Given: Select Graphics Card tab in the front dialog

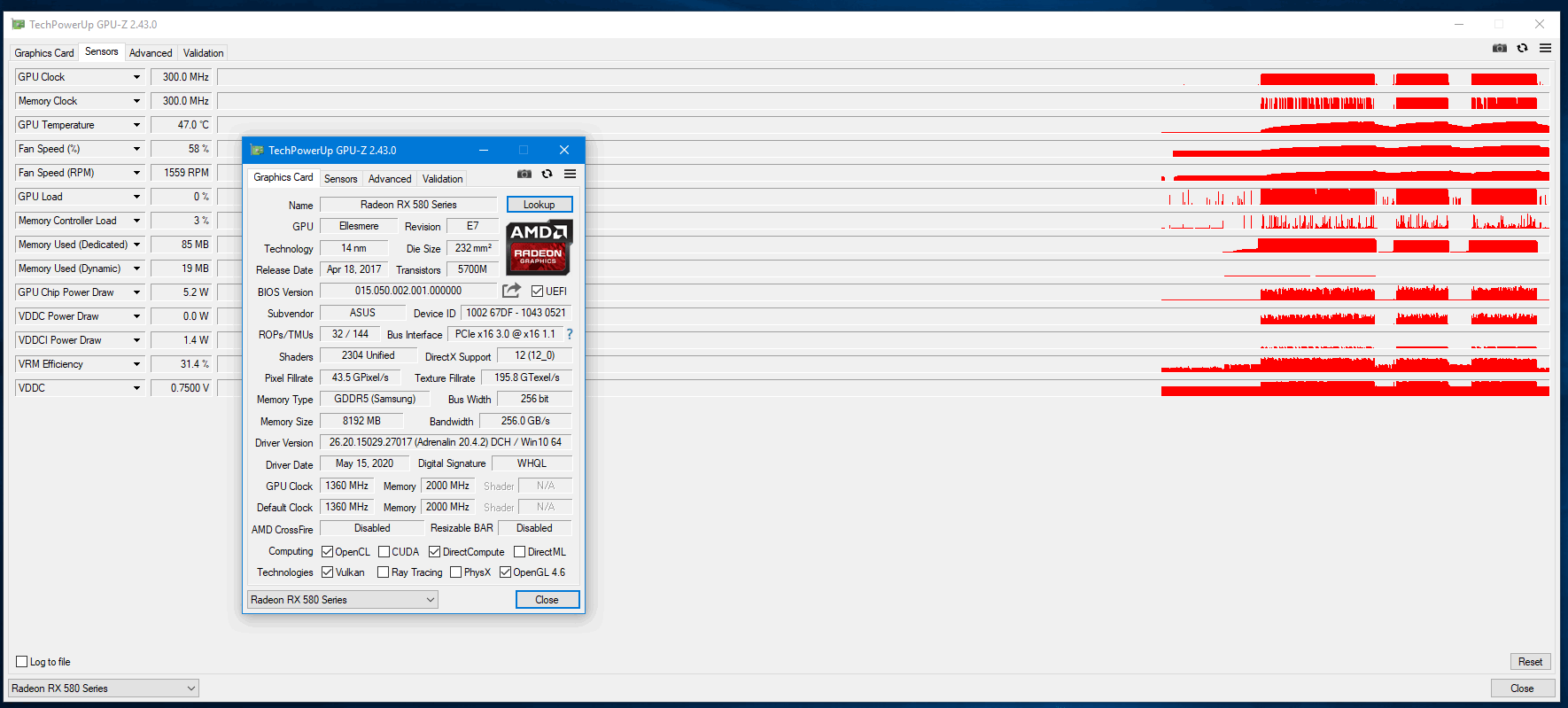Looking at the screenshot, I should (283, 177).
